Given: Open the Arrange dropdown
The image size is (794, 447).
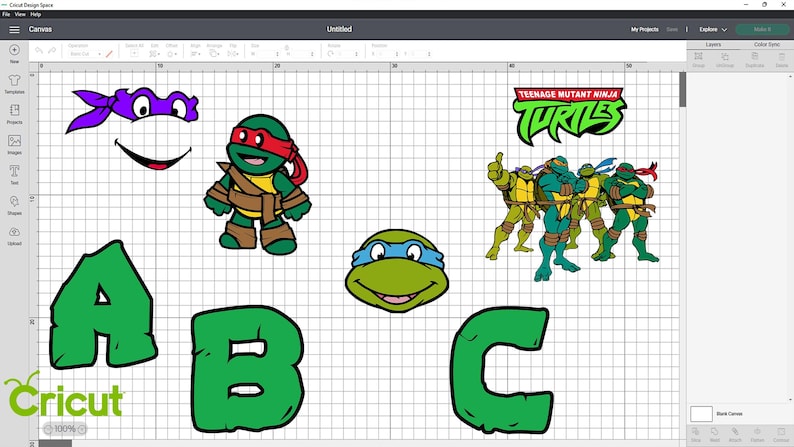Looking at the screenshot, I should click(x=214, y=53).
